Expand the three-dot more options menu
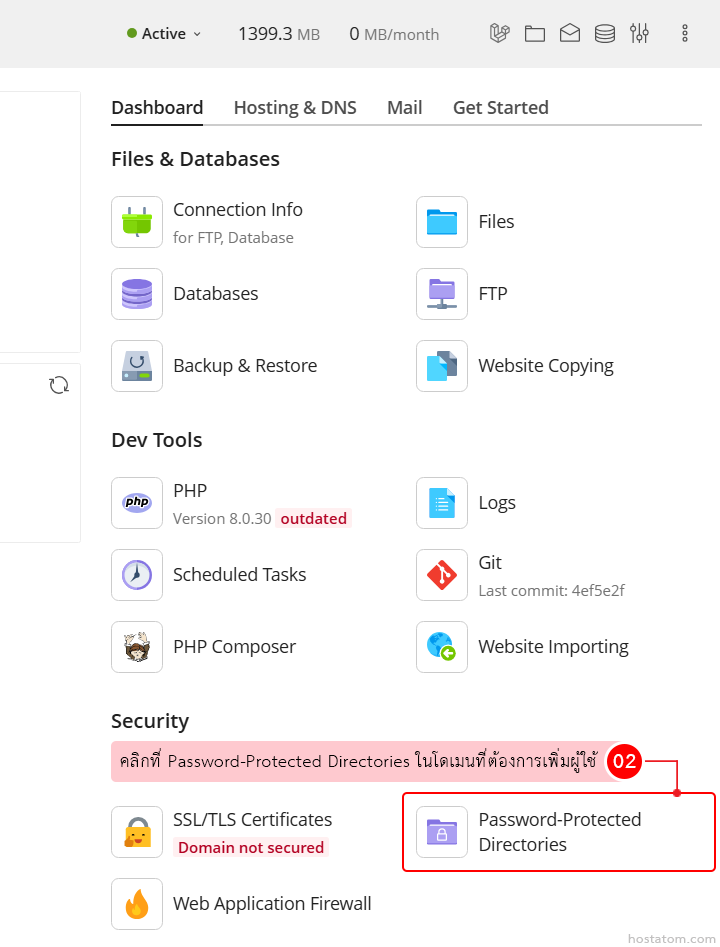Screen dimensions: 720x947 coord(685,34)
